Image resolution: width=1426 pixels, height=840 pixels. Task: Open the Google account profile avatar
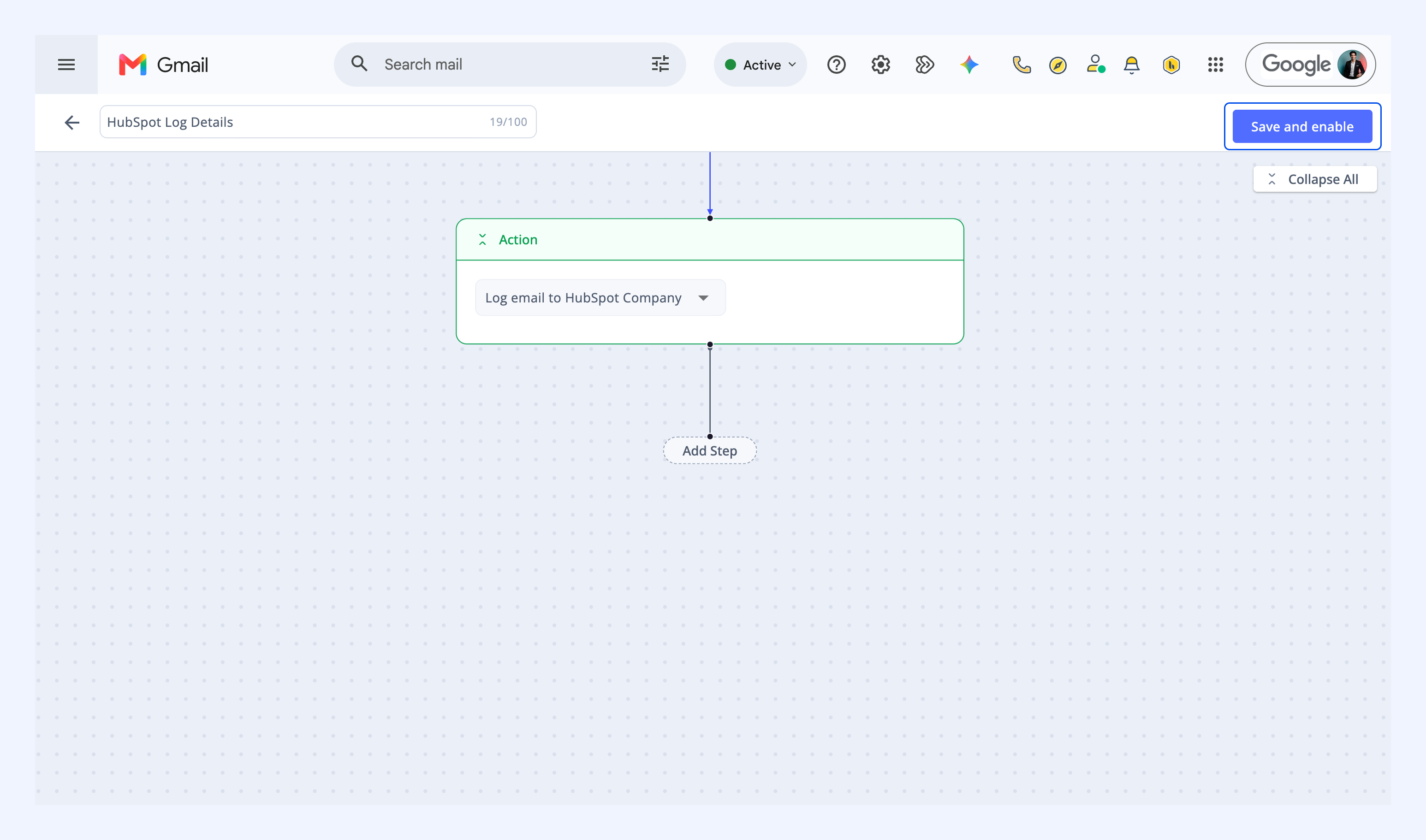click(x=1351, y=65)
